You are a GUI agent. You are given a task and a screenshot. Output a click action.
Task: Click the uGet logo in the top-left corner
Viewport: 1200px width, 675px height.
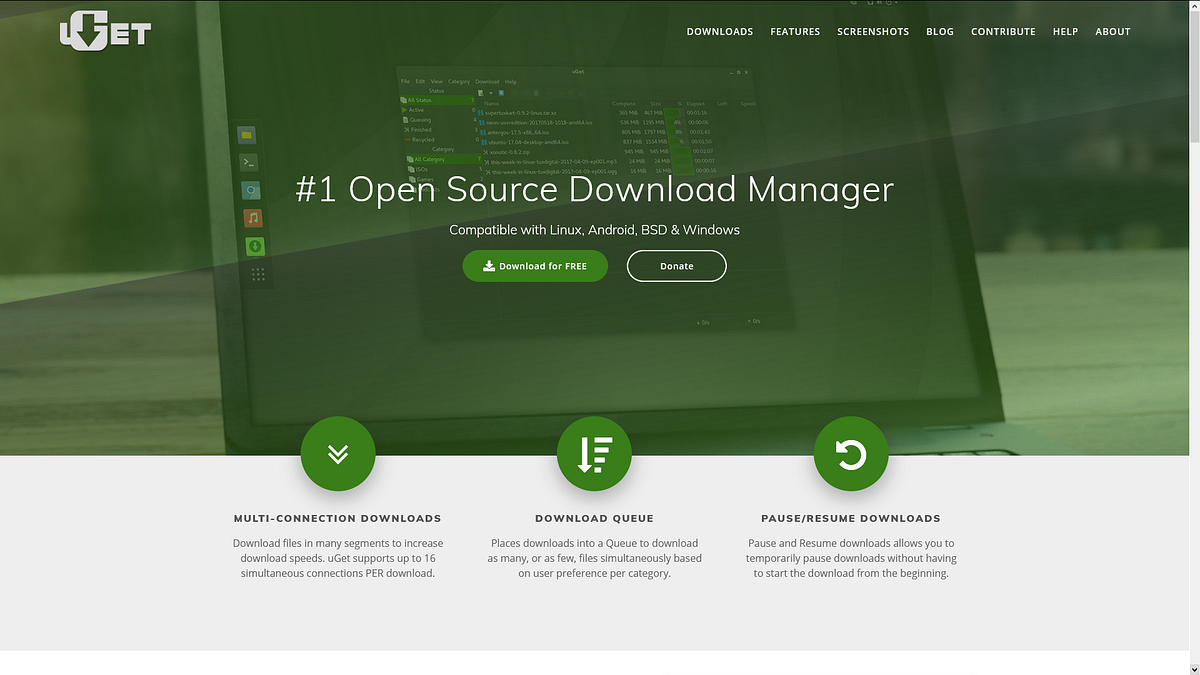104,31
